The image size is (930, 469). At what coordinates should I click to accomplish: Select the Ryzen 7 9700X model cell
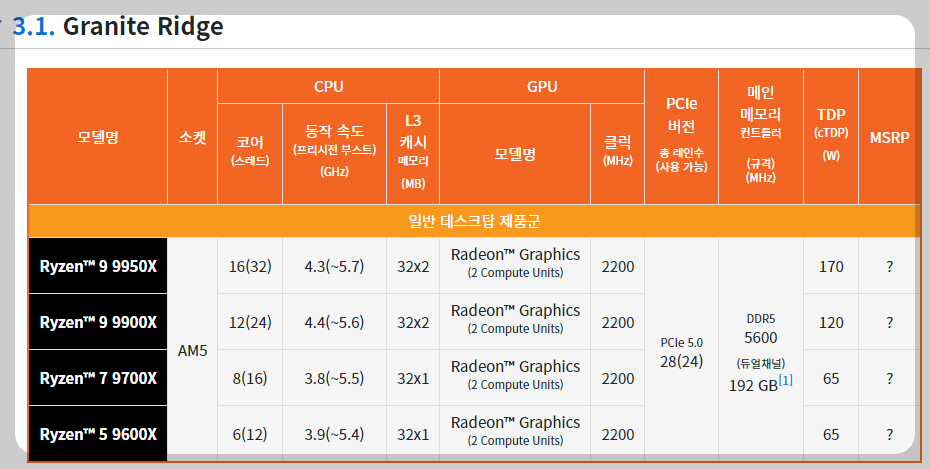98,378
